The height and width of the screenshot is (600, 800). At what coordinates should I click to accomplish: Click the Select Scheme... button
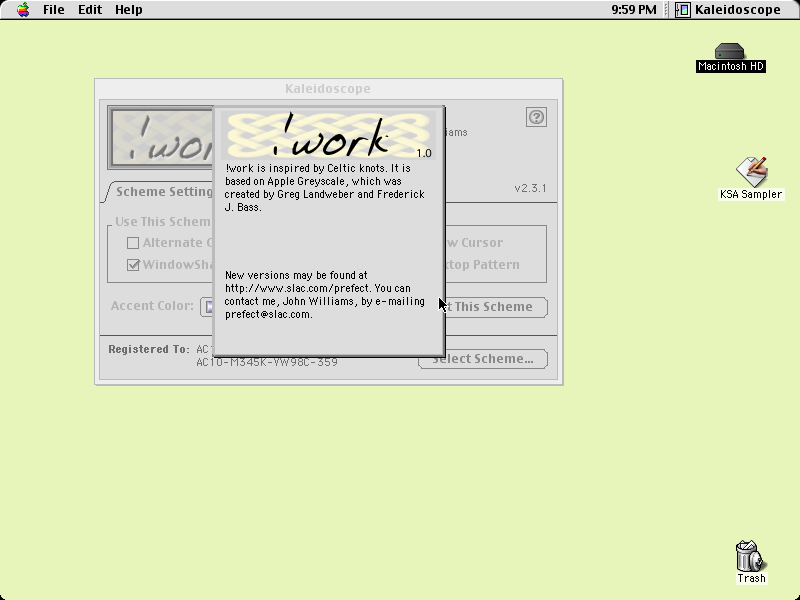(483, 359)
